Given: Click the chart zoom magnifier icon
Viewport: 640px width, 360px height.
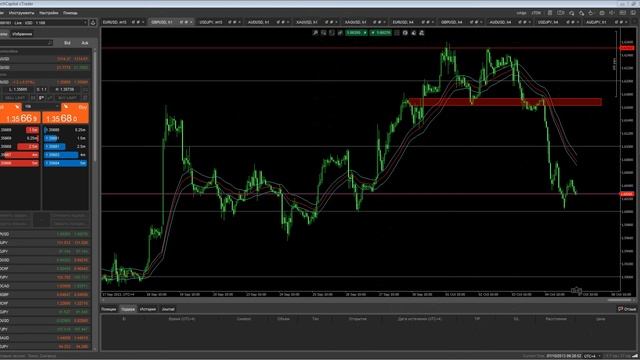Looking at the screenshot, I should 316,33.
